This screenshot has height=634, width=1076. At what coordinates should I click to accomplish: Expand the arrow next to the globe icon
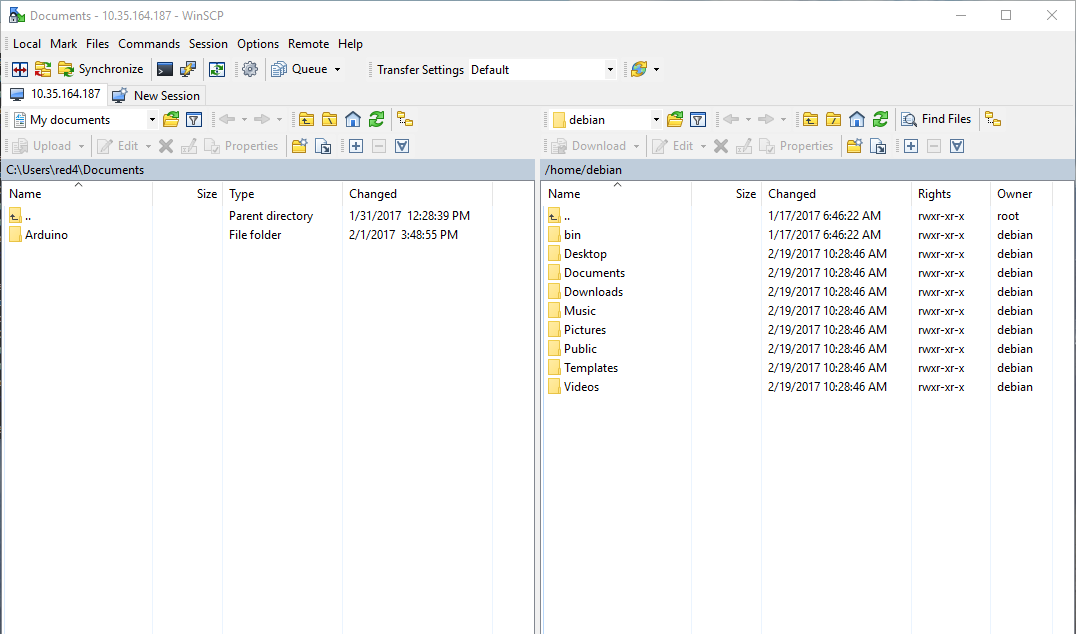point(657,69)
